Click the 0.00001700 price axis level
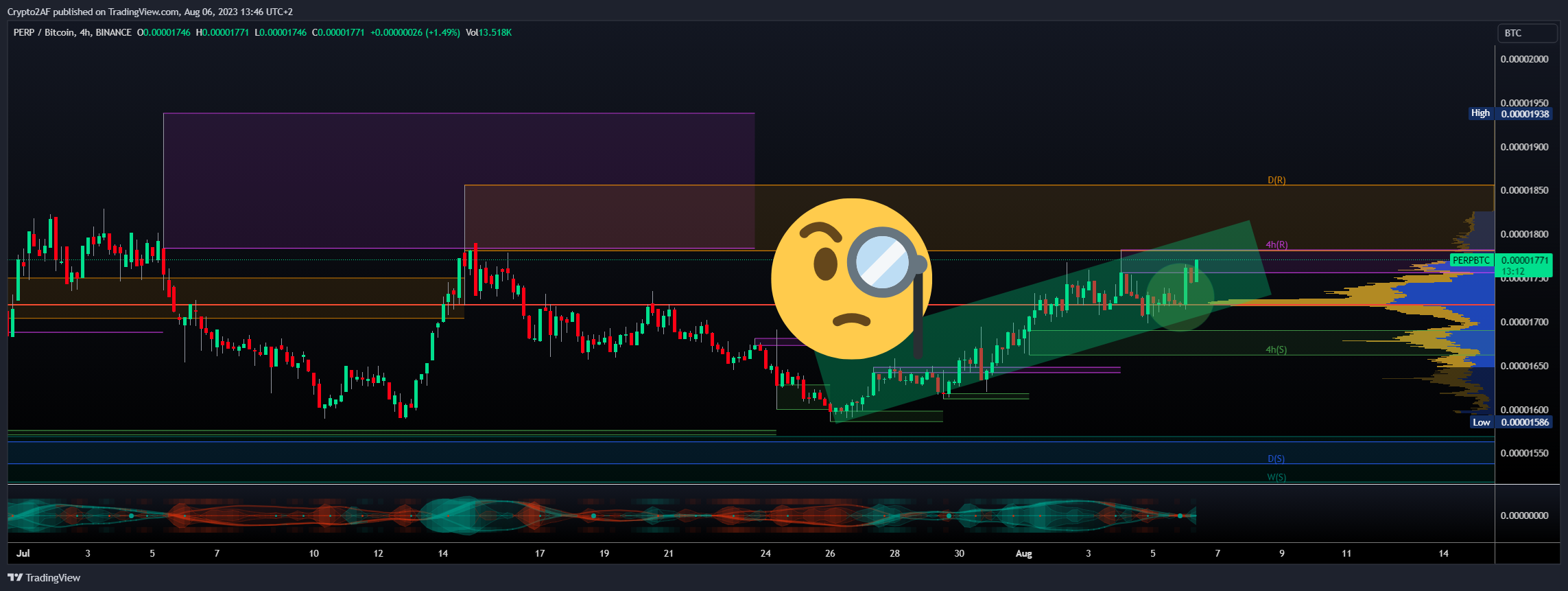Screen dimensions: 1568x591 tap(1524, 322)
